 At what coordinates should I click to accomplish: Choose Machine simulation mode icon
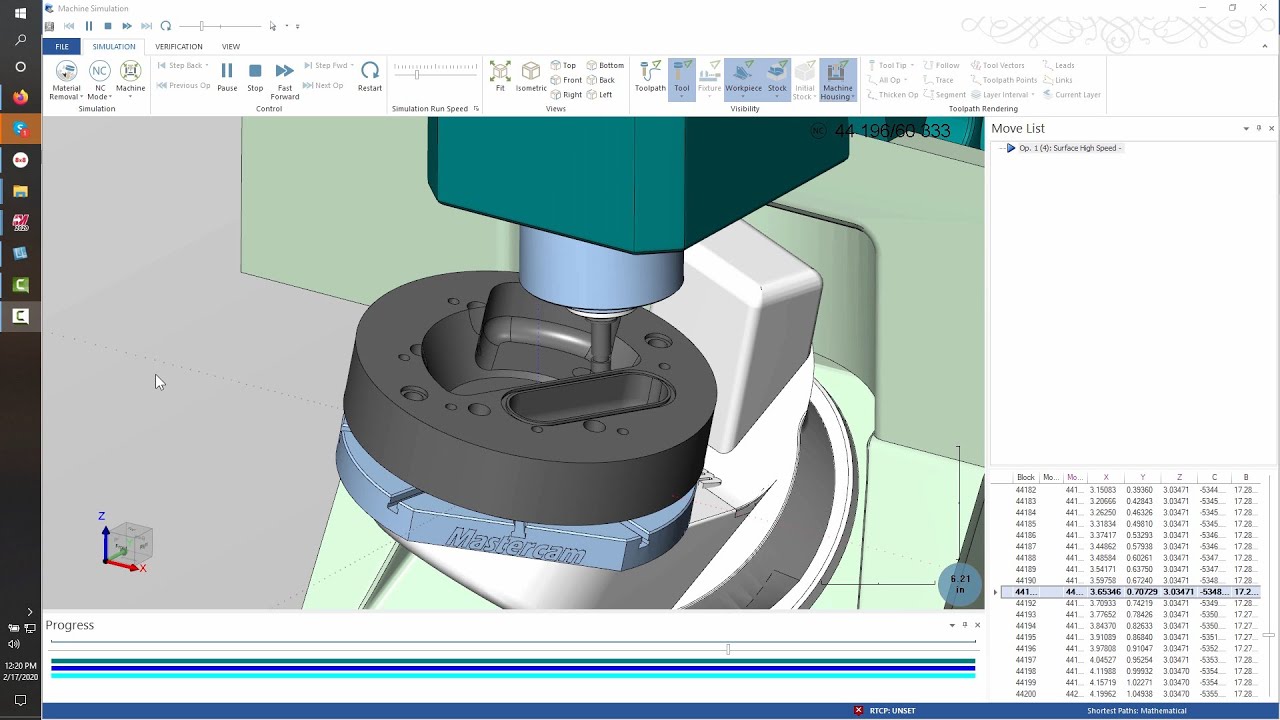[130, 78]
